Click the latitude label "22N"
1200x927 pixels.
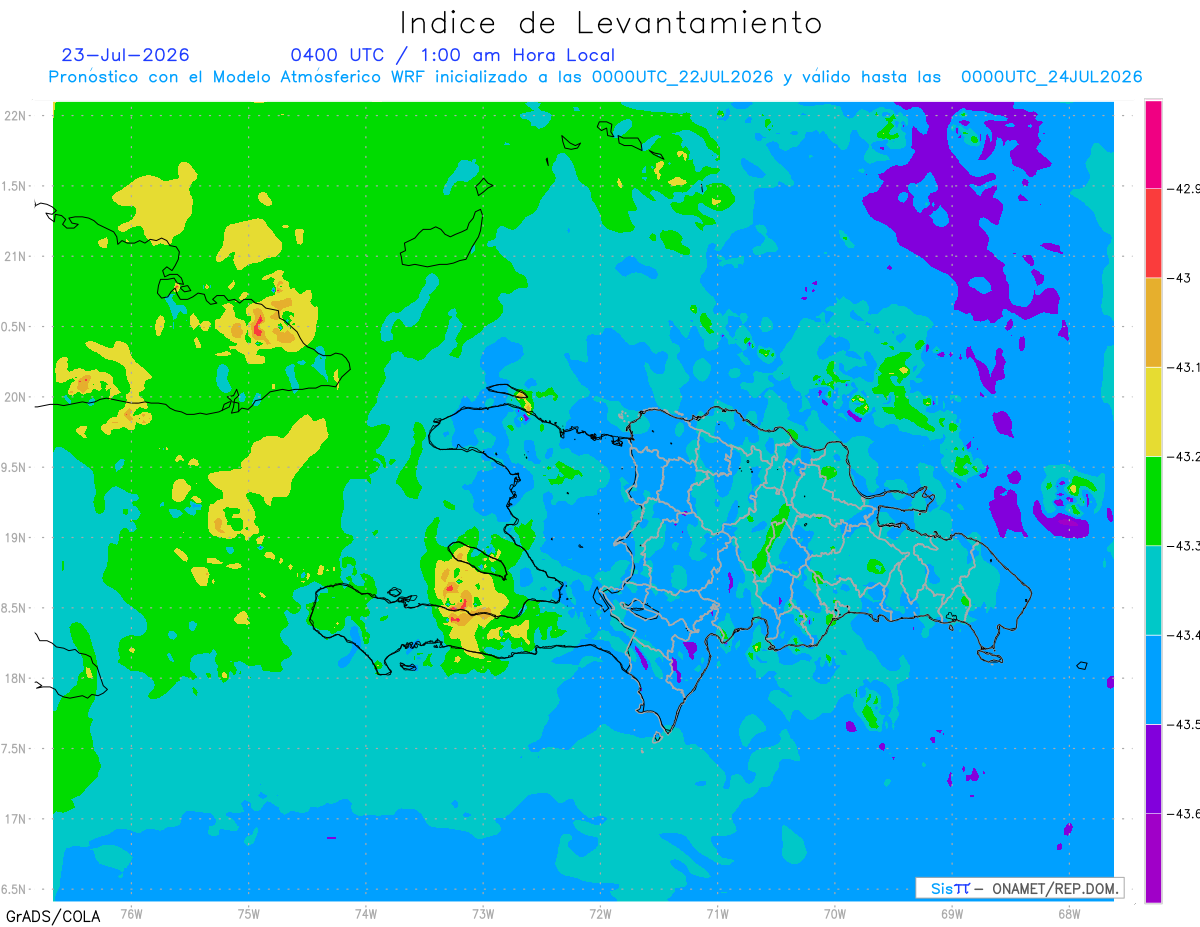pyautogui.click(x=17, y=115)
